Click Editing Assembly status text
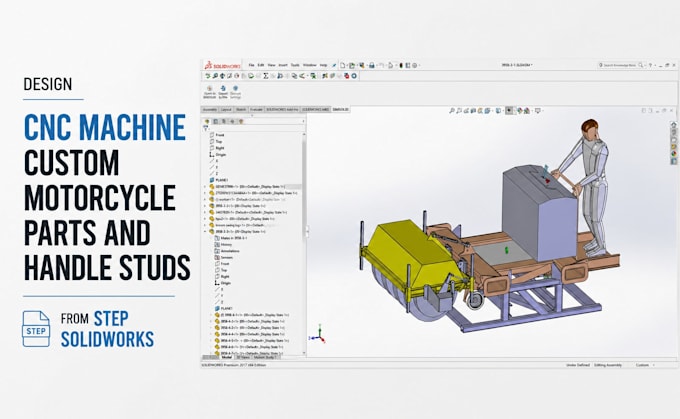 click(x=608, y=365)
